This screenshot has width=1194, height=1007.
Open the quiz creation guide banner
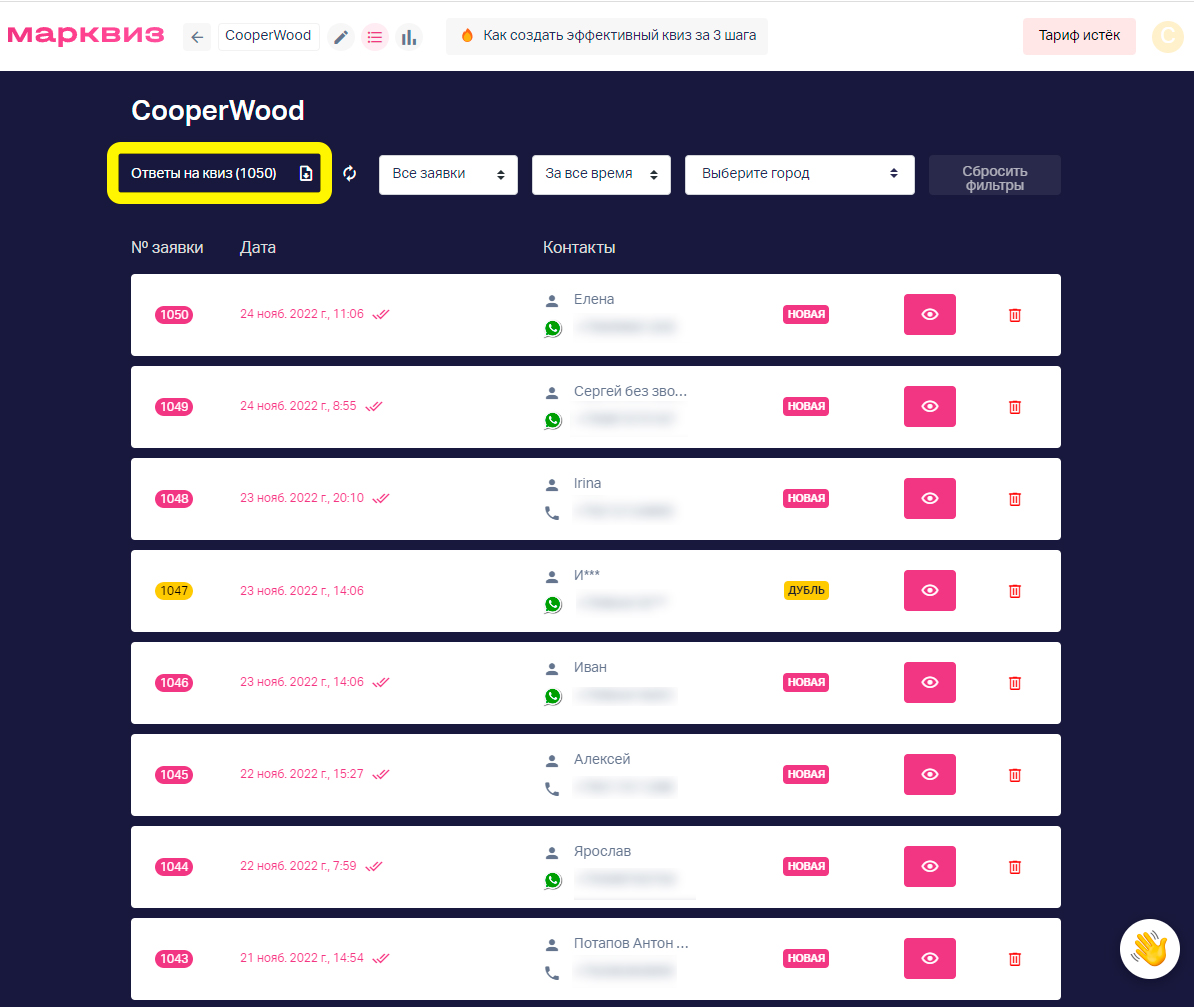click(x=606, y=36)
